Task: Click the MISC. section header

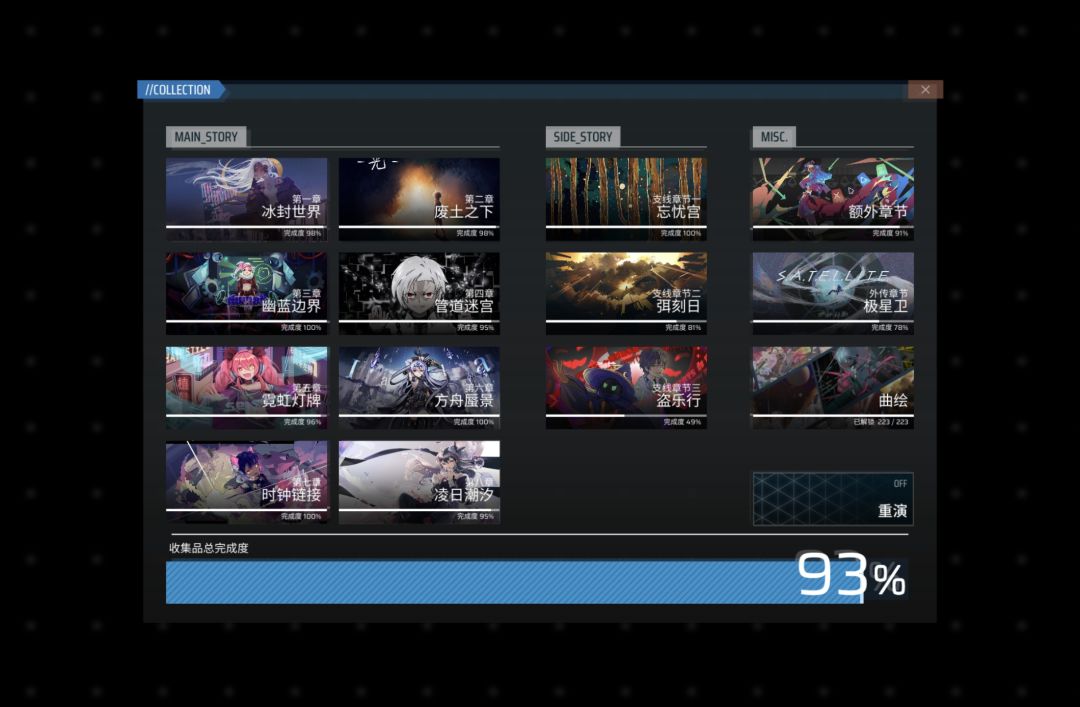Action: click(773, 136)
